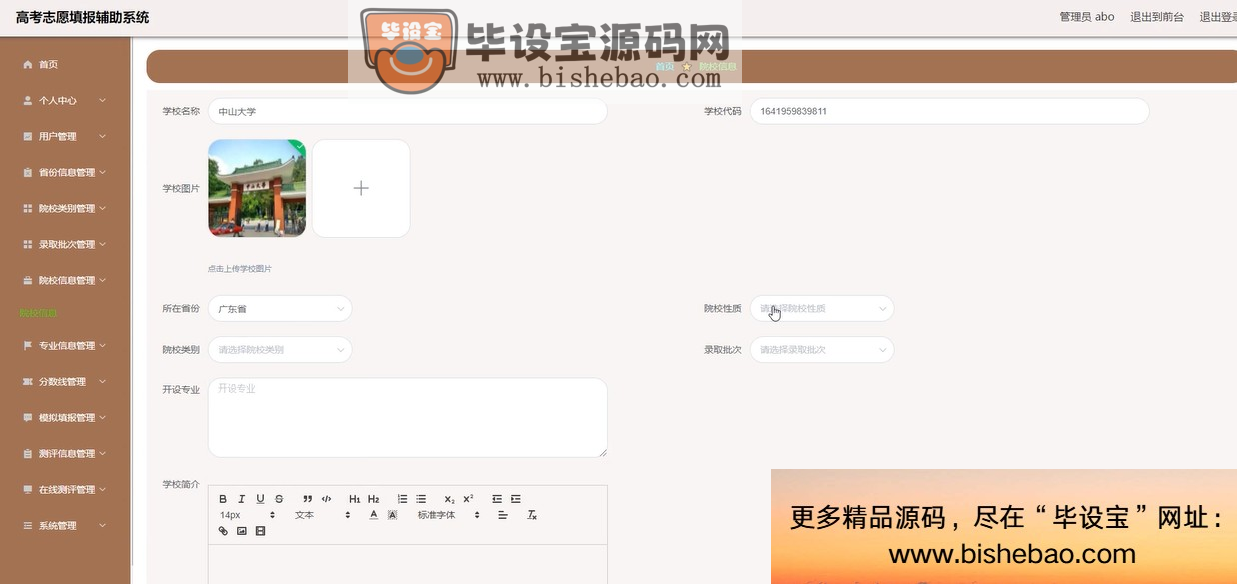Click the 退出登录 link
This screenshot has height=584, width=1237.
click(1218, 17)
